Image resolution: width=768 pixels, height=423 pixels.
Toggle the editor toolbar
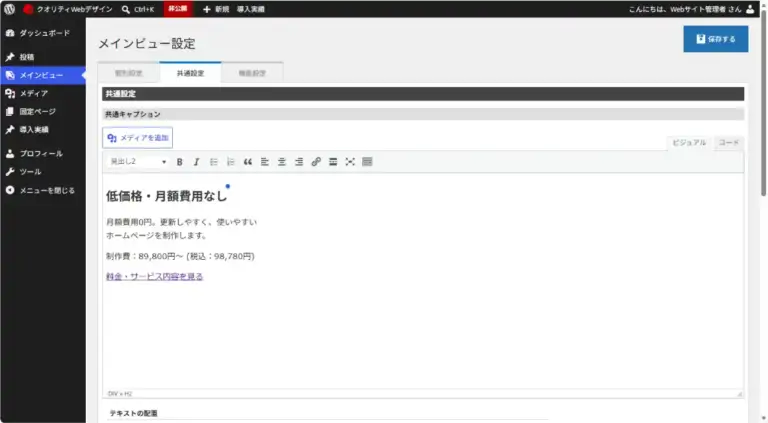tap(367, 162)
